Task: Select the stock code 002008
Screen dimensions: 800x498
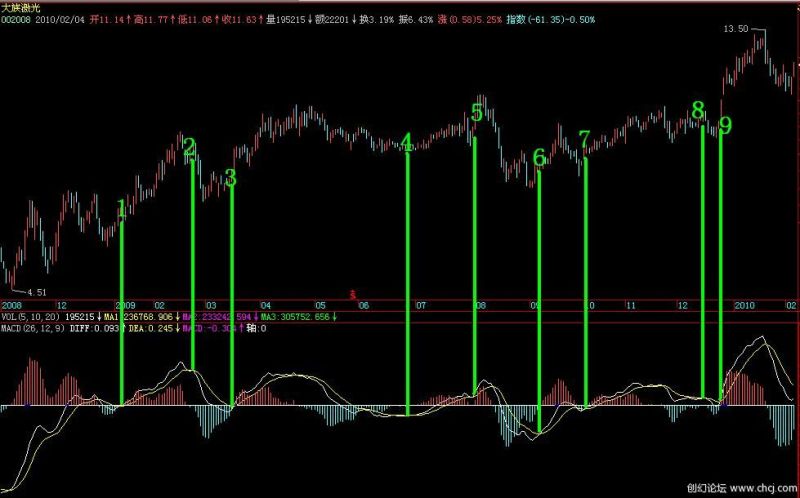Action: (x=15, y=19)
